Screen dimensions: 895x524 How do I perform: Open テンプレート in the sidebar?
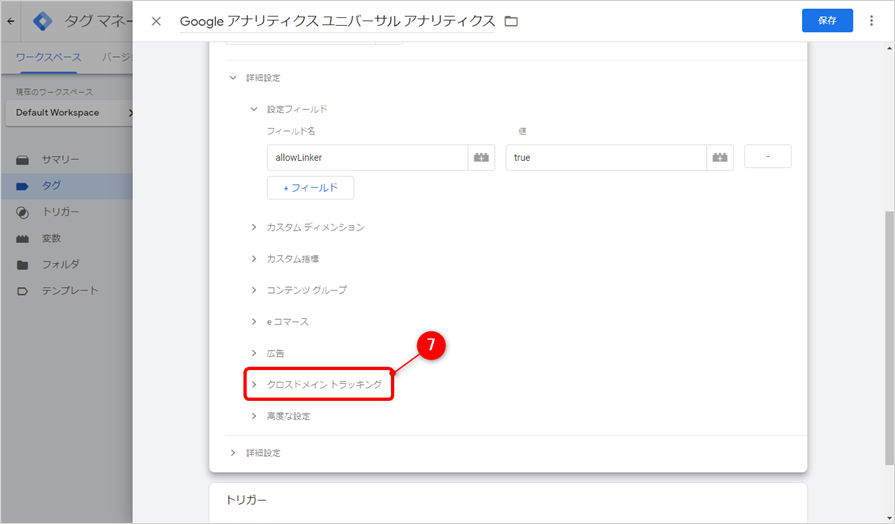[70, 291]
